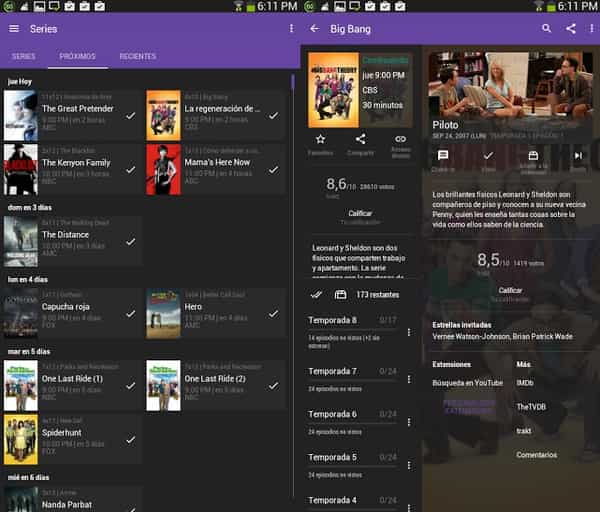Tap the back arrow beside Big Bang
This screenshot has width=600, height=512.
pos(315,29)
